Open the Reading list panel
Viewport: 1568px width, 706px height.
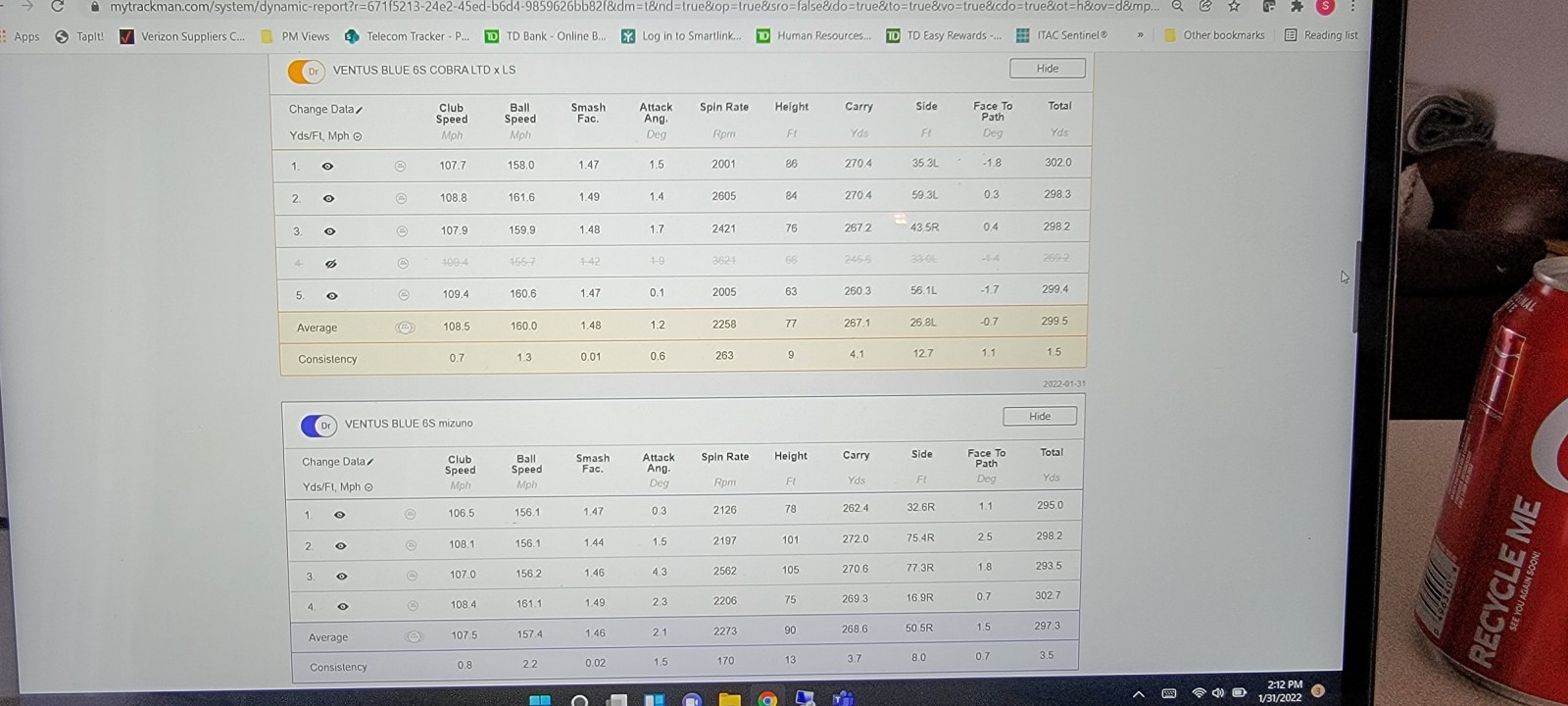coord(1321,35)
